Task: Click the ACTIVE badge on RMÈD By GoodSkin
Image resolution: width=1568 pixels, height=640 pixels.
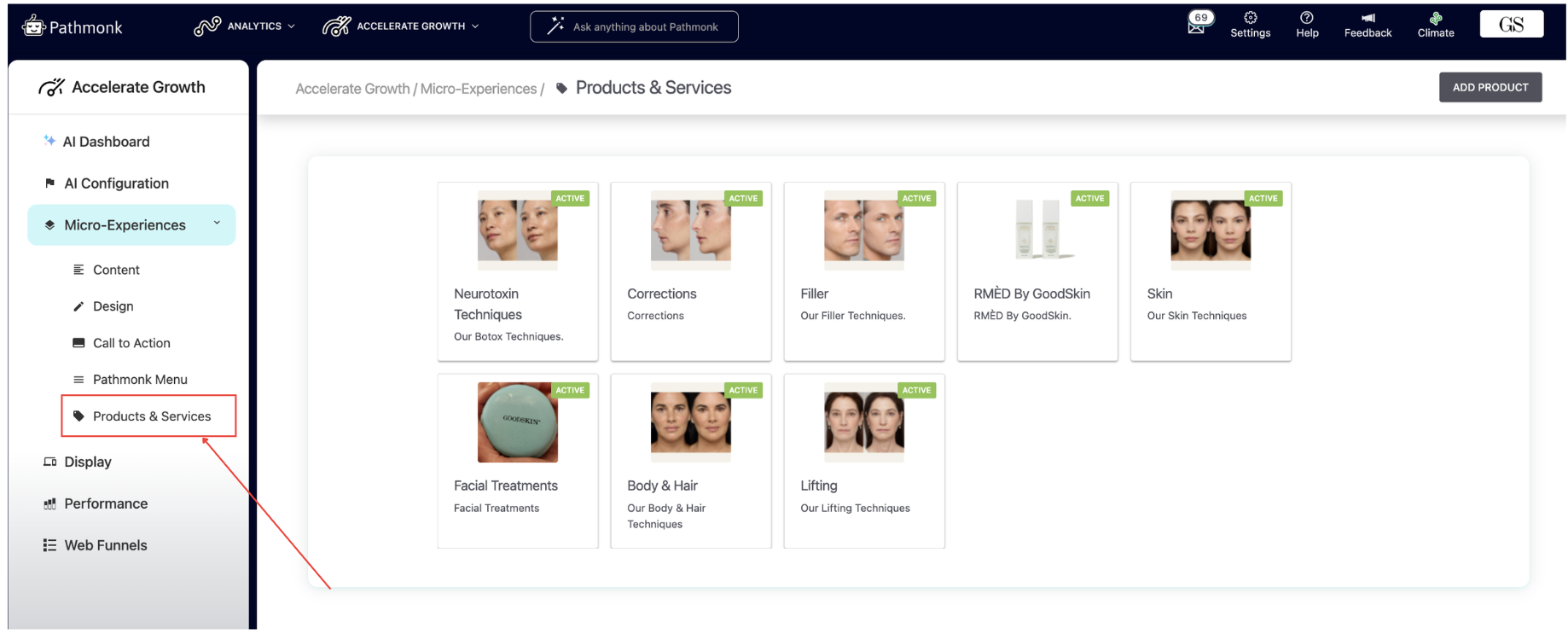Action: (1090, 198)
